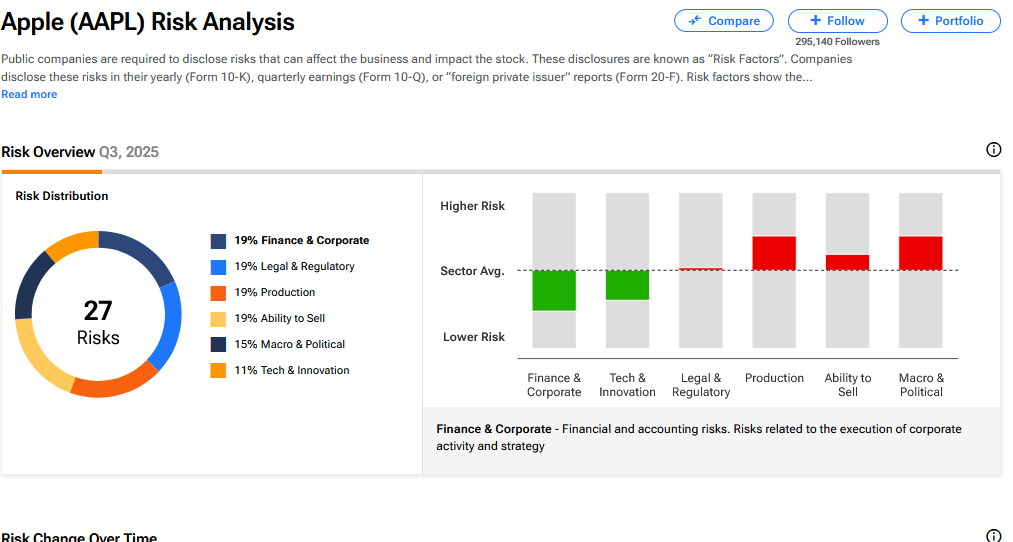The width and height of the screenshot is (1013, 542).
Task: Click the Ability to Sell axis label
Action: coord(848,385)
